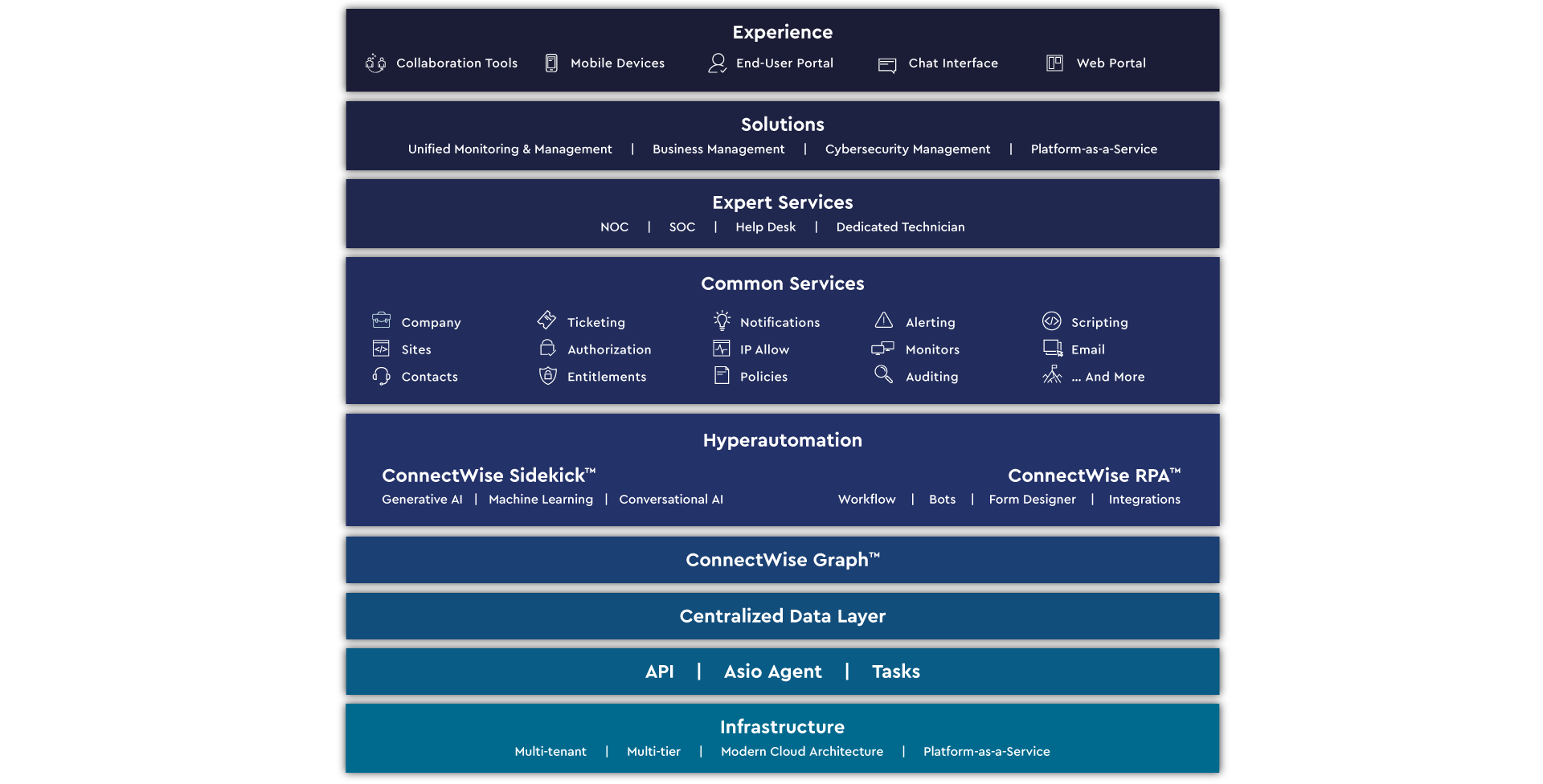Viewport: 1543px width, 784px height.
Task: Select the Infrastructure heading
Action: pyautogui.click(x=782, y=727)
